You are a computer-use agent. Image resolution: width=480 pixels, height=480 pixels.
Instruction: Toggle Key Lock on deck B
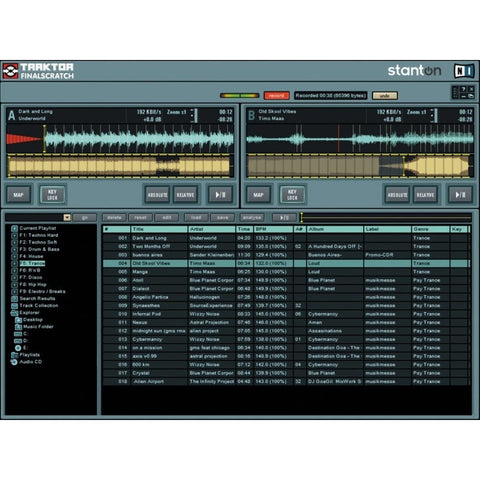coord(292,195)
